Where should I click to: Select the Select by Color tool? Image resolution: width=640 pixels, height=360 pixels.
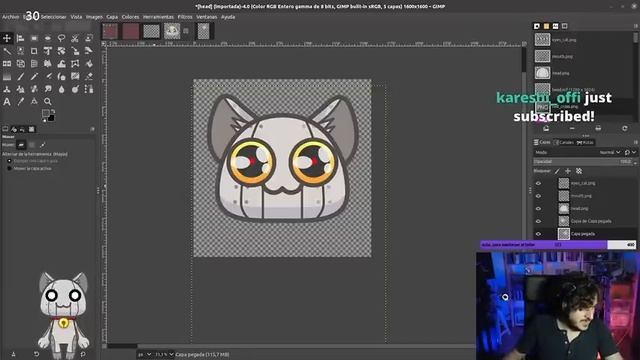(x=20, y=51)
